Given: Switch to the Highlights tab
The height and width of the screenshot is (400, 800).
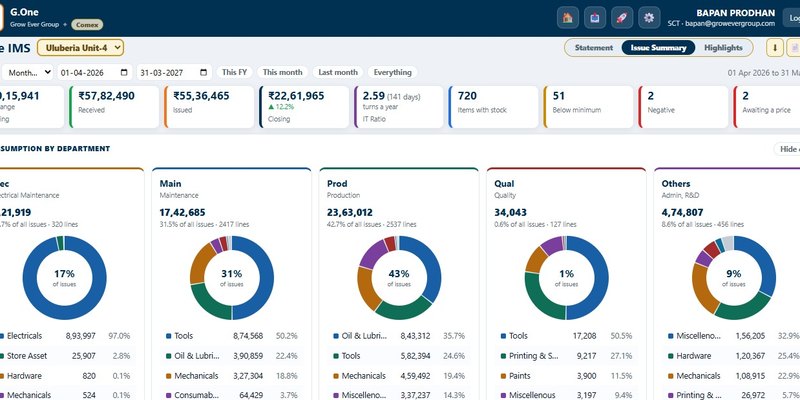Looking at the screenshot, I should tap(723, 47).
